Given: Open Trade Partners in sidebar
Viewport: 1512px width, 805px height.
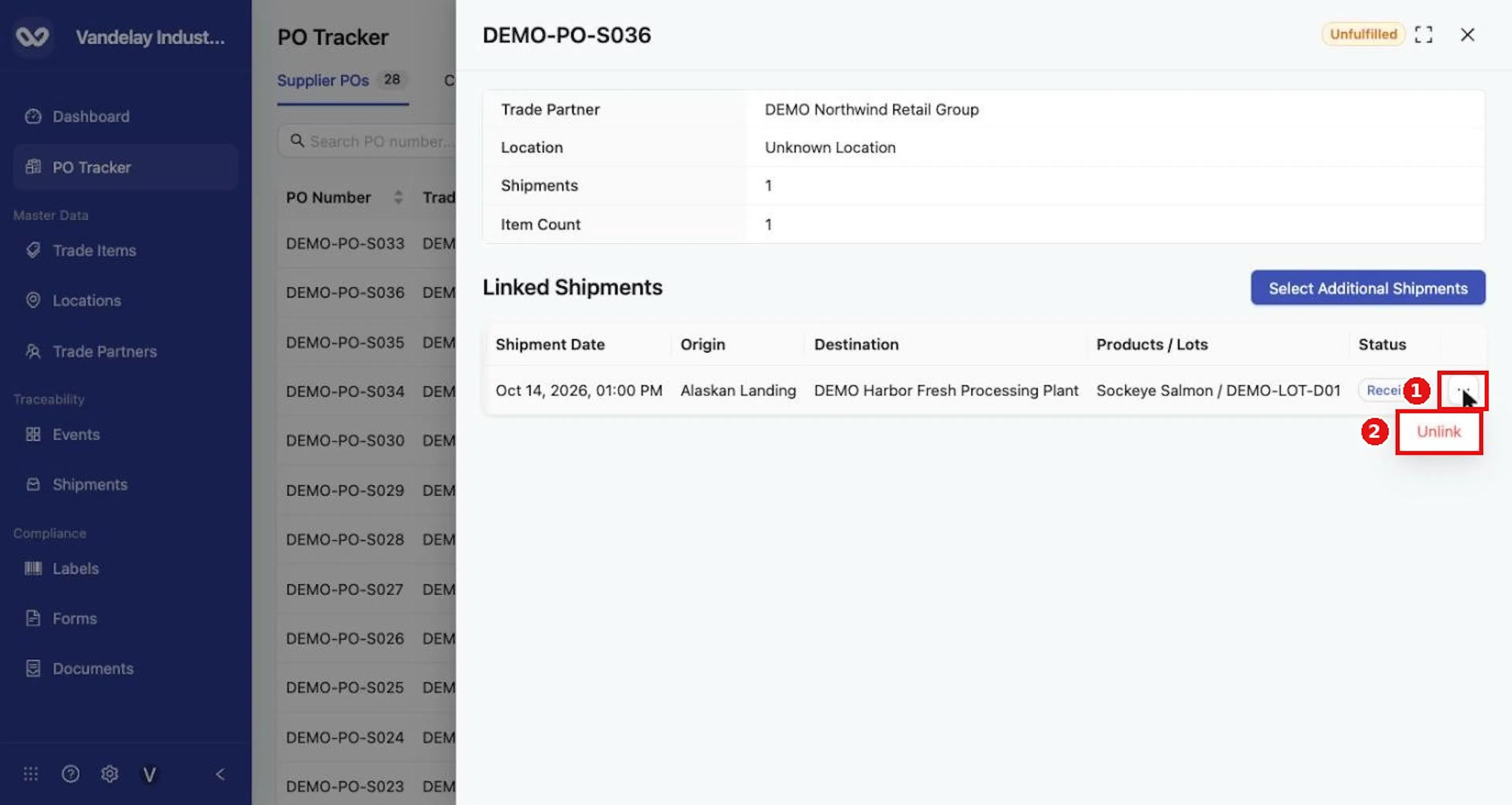Looking at the screenshot, I should pyautogui.click(x=125, y=352).
